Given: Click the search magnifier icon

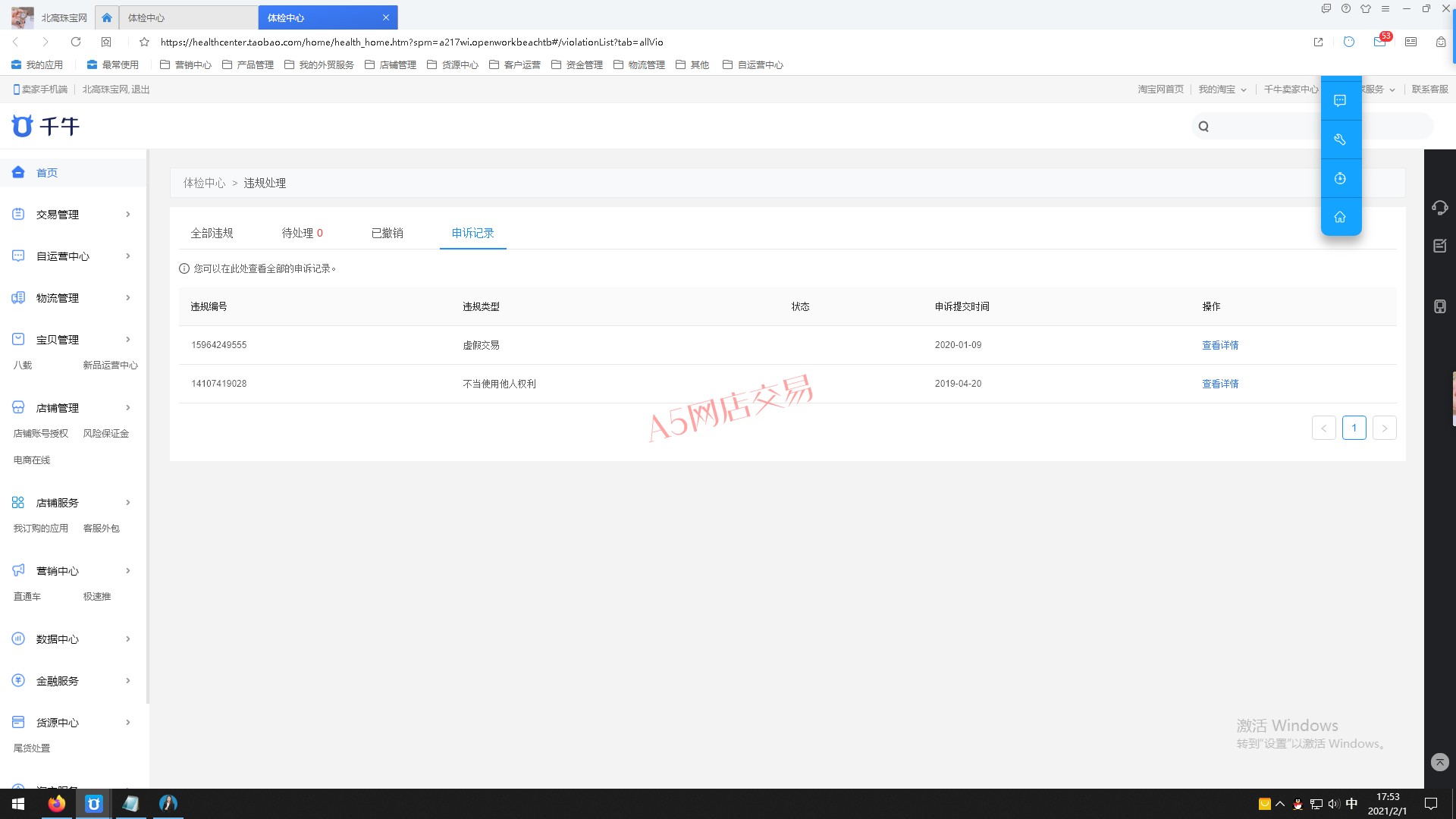Looking at the screenshot, I should coord(1203,127).
